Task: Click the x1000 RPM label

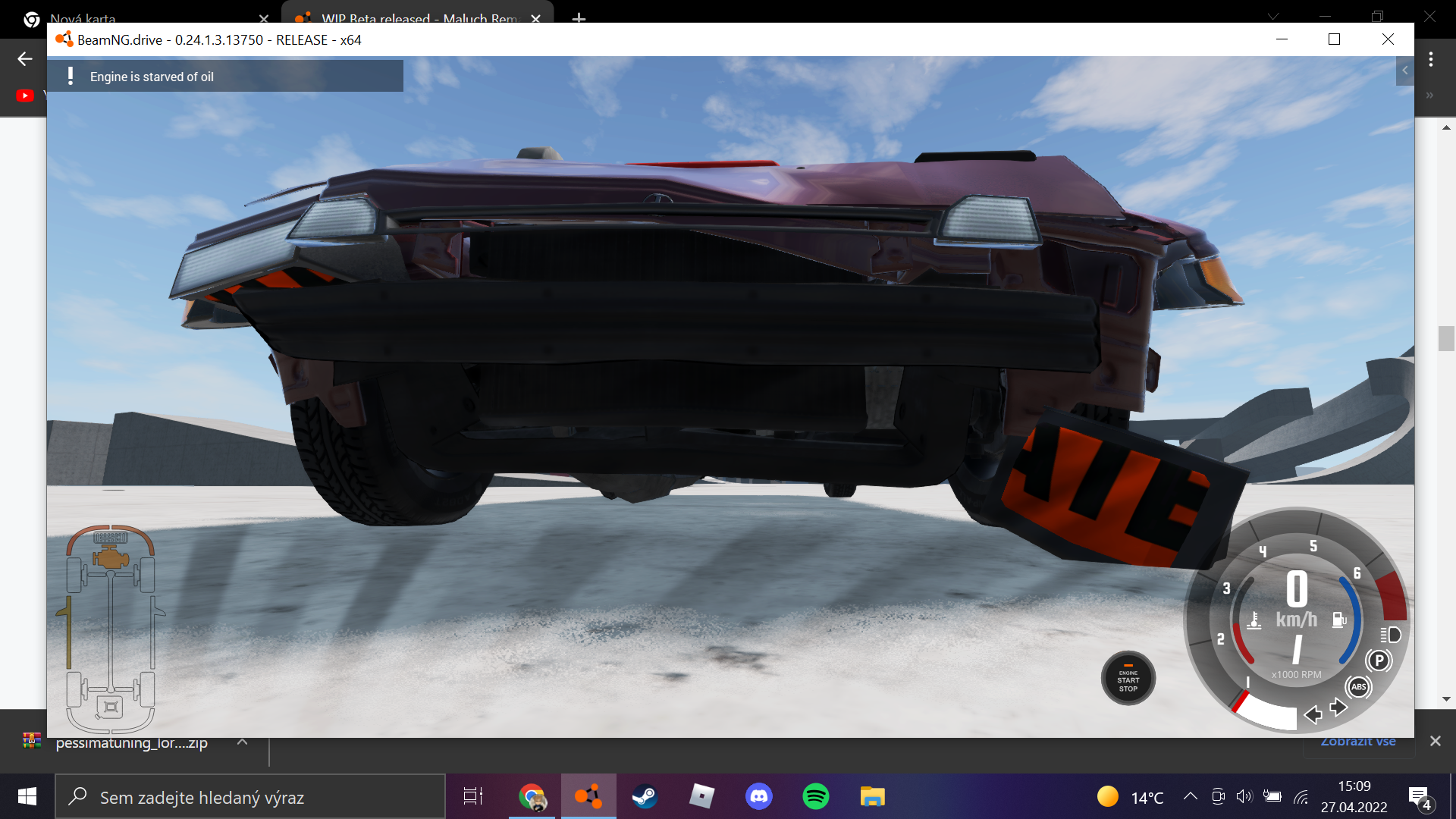Action: tap(1296, 675)
